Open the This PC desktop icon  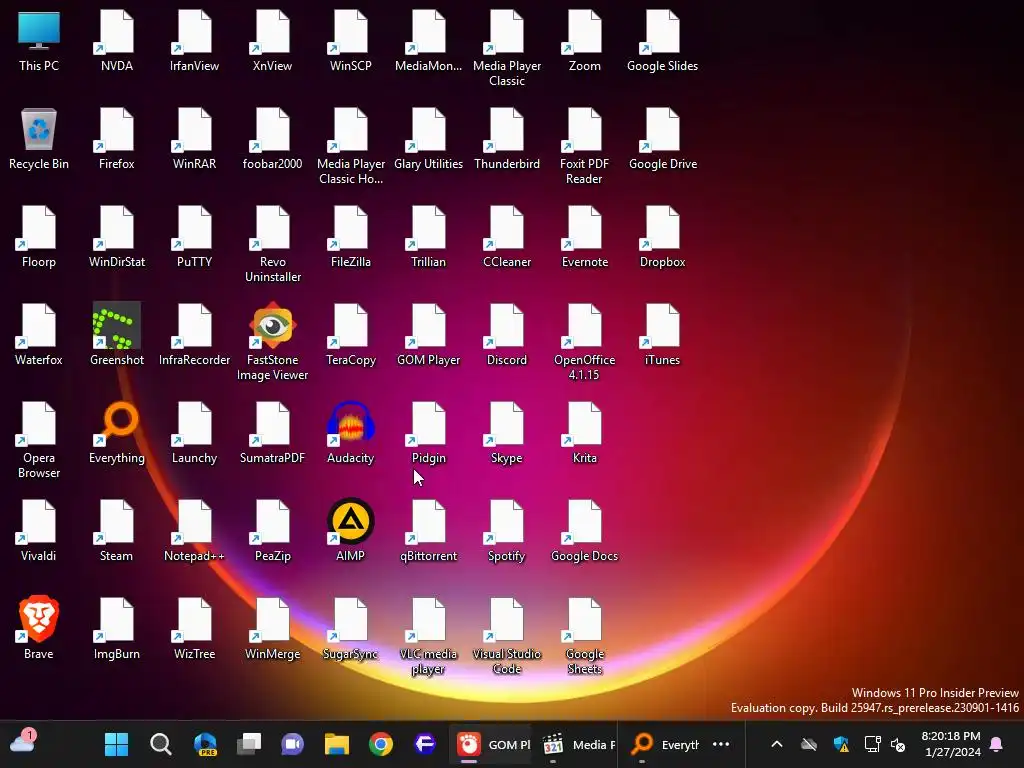click(x=39, y=40)
